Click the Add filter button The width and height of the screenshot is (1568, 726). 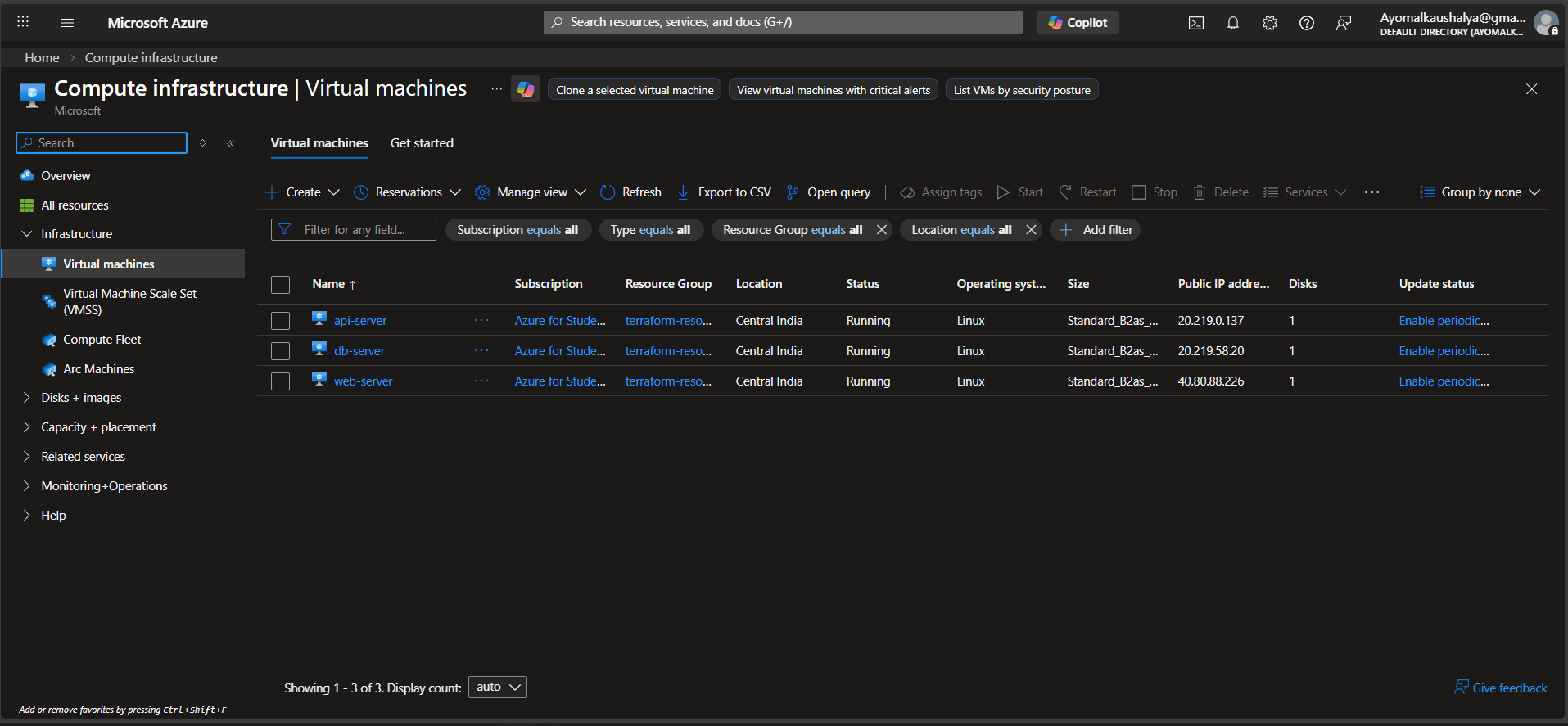[1096, 230]
